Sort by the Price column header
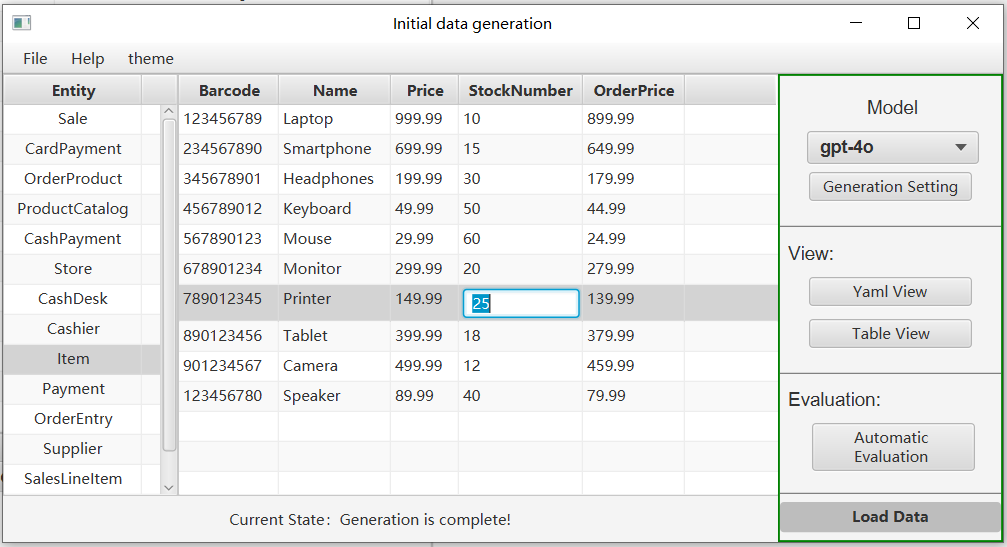This screenshot has height=547, width=1007. 425,90
